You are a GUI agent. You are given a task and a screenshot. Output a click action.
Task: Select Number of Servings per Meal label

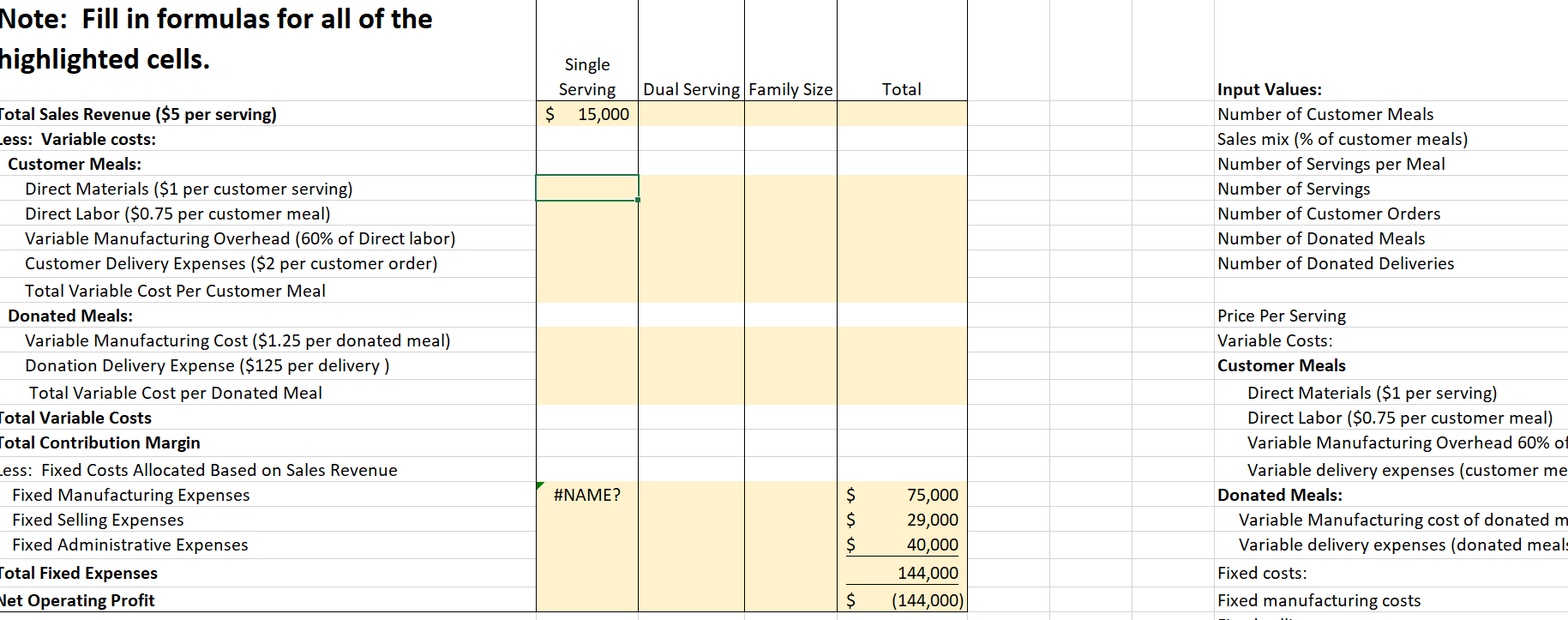click(x=1331, y=164)
